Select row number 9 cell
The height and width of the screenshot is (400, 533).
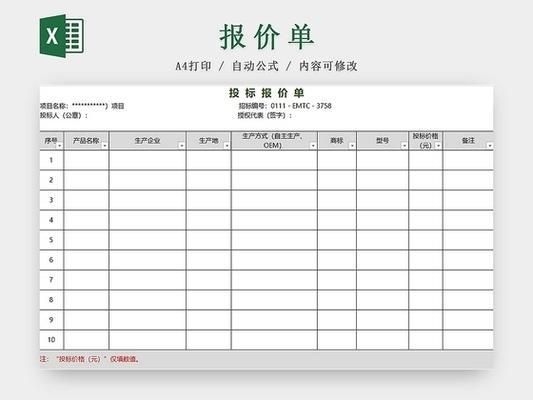(x=51, y=320)
